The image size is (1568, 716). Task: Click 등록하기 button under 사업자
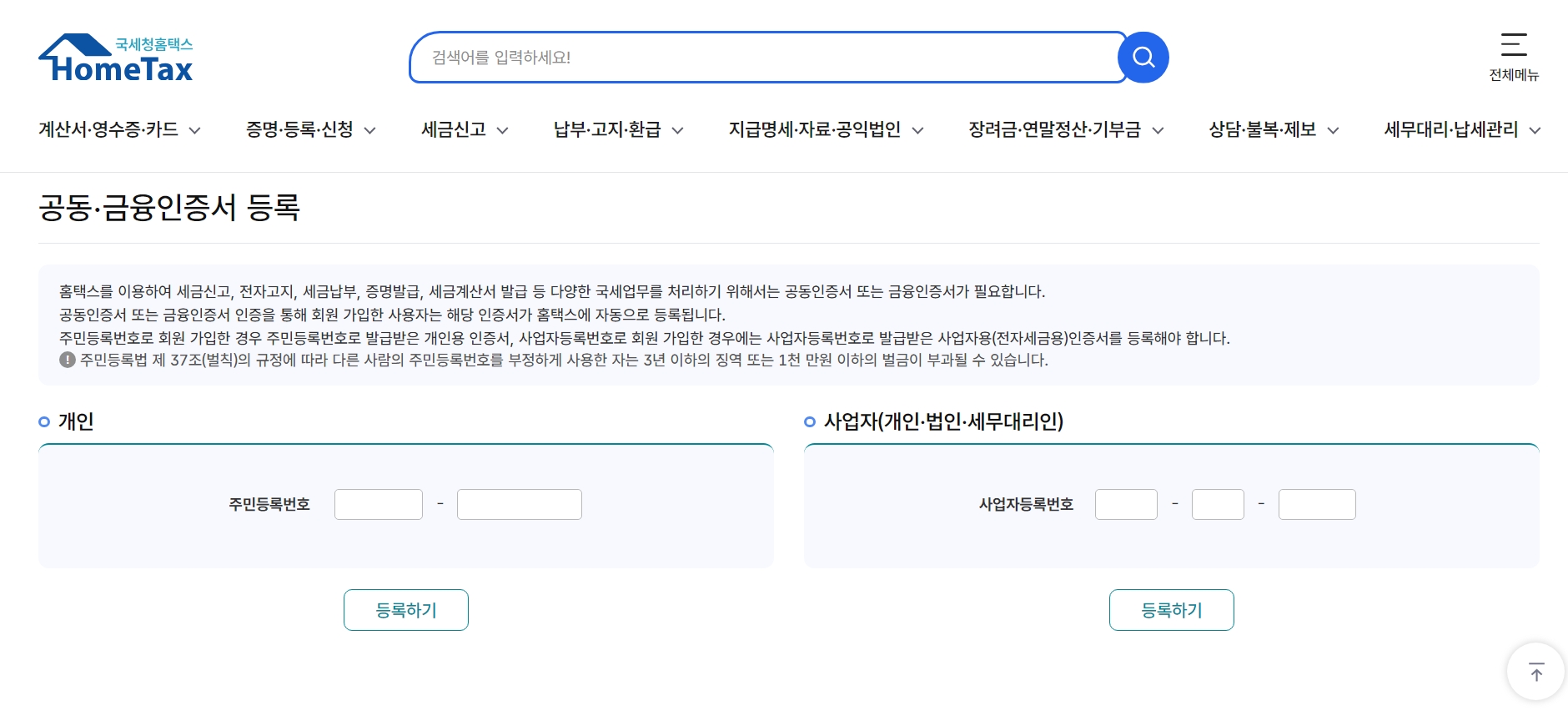[1172, 610]
